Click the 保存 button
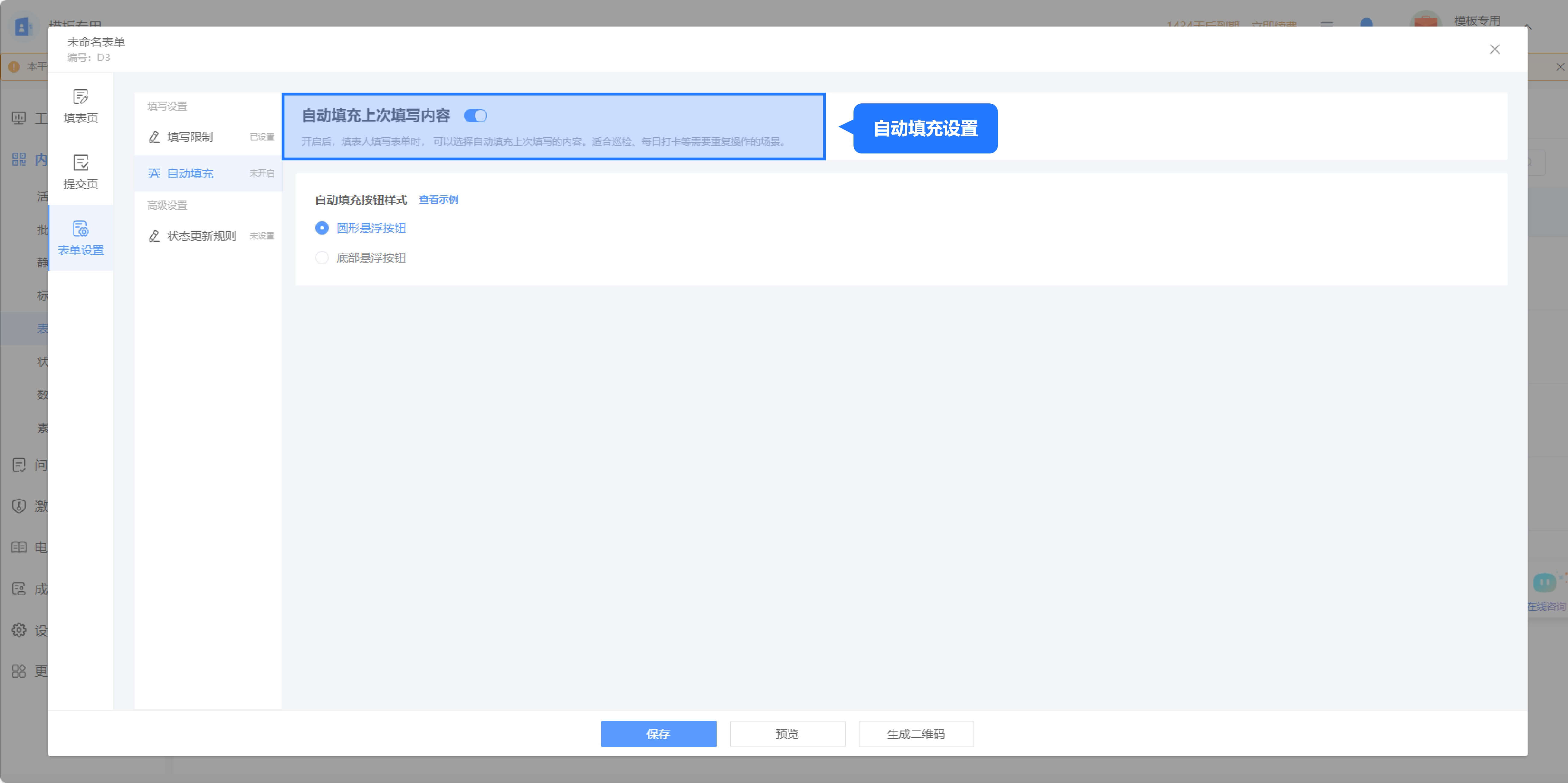 658,734
